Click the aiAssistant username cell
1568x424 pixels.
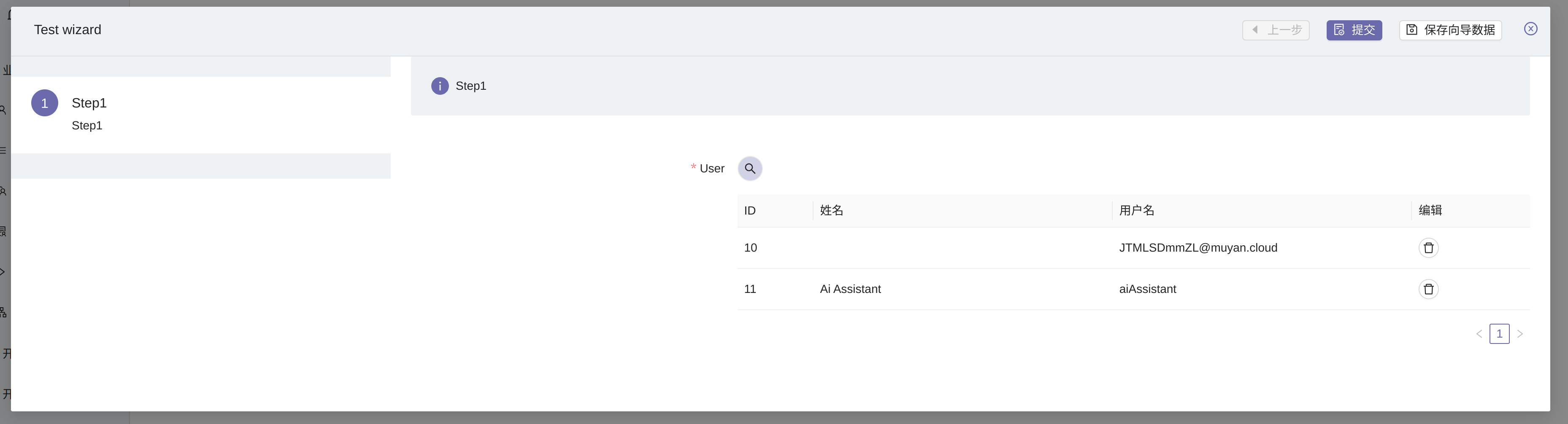point(1147,289)
